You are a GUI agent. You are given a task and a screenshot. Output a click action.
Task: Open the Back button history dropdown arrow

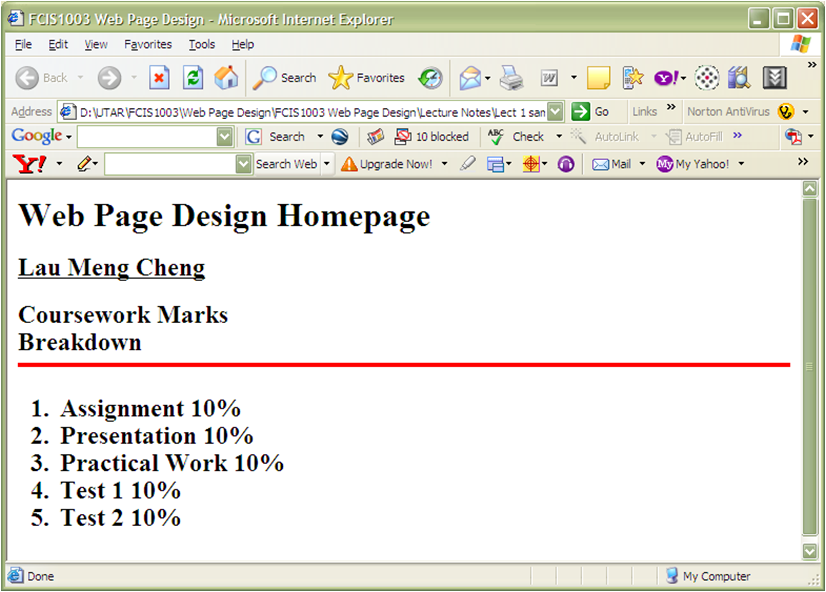pyautogui.click(x=81, y=78)
